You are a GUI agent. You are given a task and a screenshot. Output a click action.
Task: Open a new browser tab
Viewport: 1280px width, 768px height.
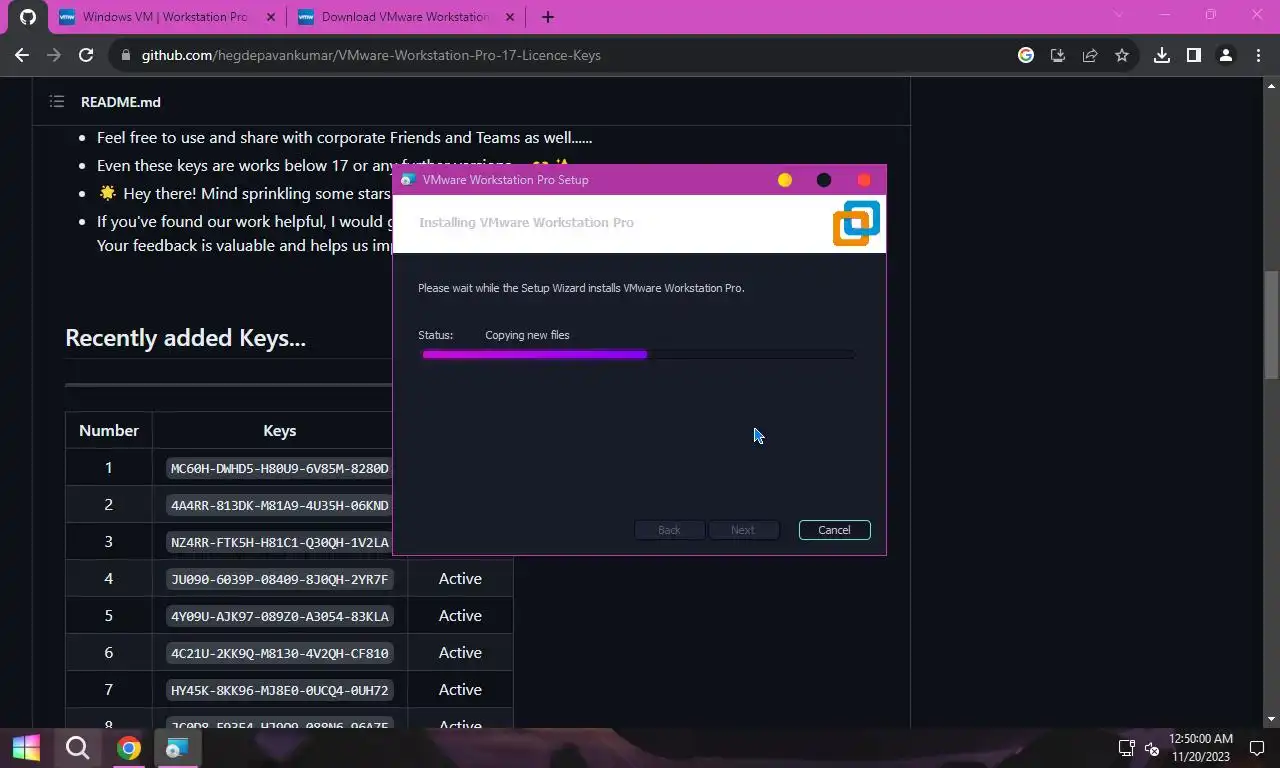pyautogui.click(x=547, y=17)
